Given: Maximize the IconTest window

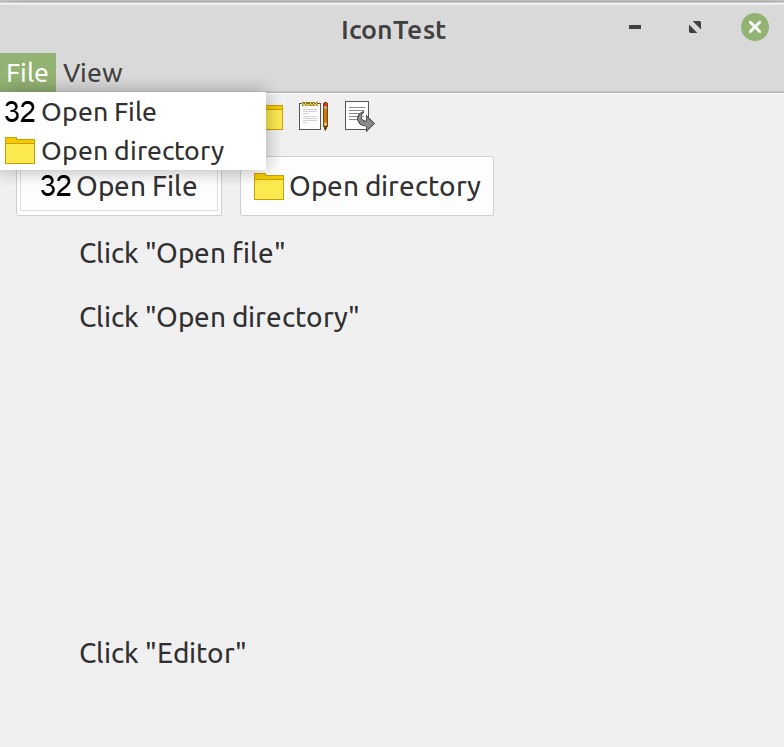Looking at the screenshot, I should [695, 27].
